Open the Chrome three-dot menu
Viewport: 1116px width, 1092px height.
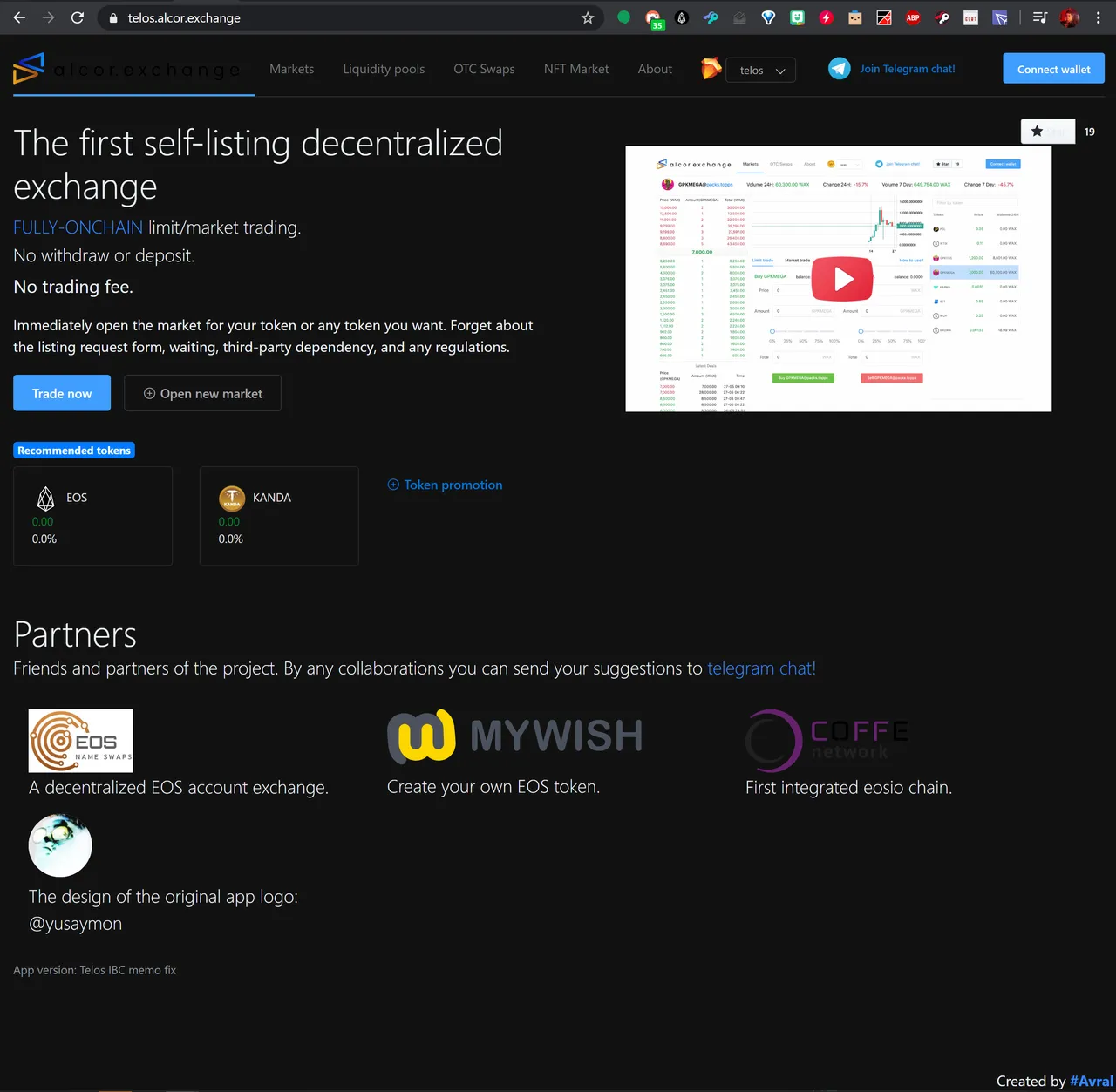(1099, 17)
